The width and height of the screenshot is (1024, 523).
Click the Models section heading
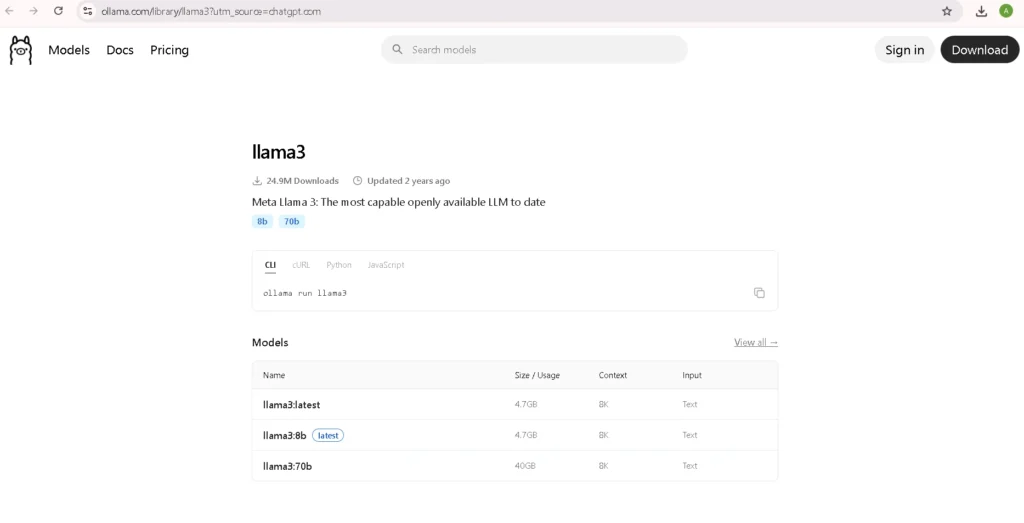click(270, 342)
